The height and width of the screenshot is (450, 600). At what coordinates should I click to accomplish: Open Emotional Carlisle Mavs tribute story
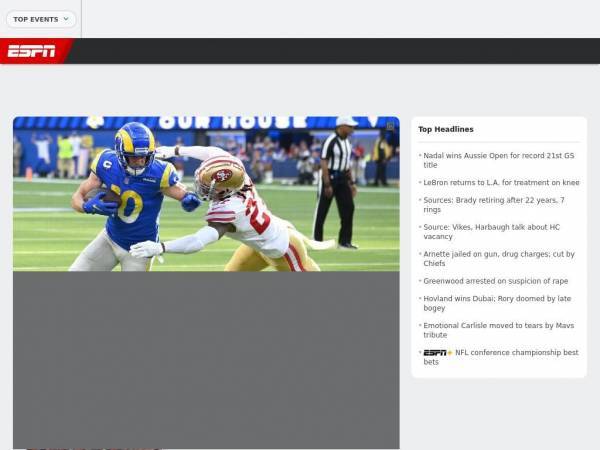(499, 330)
